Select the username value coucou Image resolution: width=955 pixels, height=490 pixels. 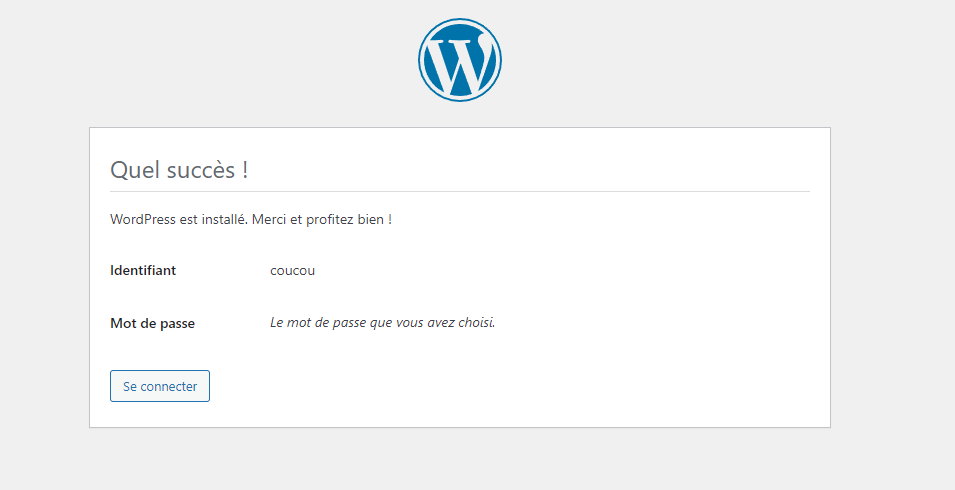tap(292, 271)
